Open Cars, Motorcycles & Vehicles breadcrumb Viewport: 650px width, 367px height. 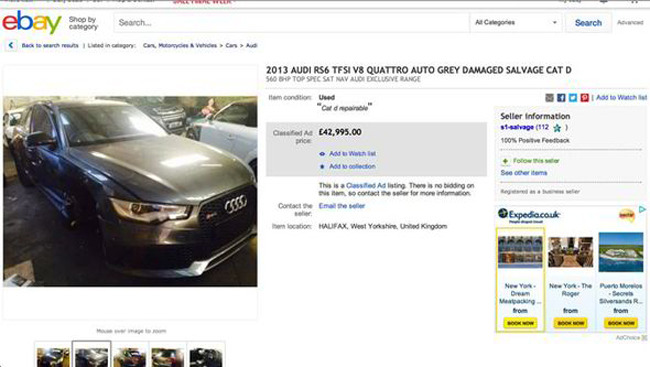click(180, 46)
